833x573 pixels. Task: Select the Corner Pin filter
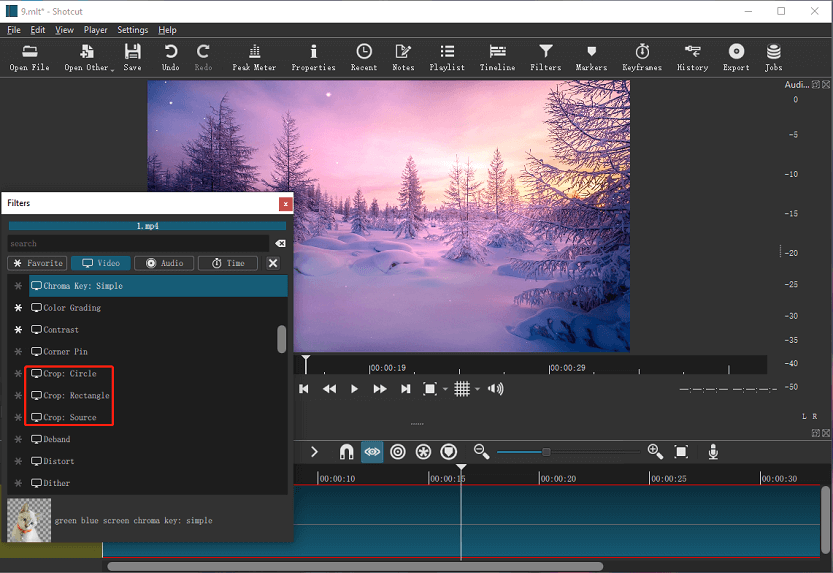tap(158, 352)
